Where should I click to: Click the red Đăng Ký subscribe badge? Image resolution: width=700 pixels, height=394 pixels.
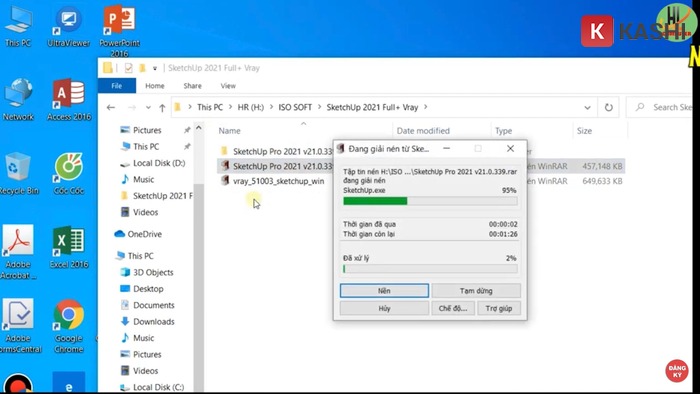[677, 371]
